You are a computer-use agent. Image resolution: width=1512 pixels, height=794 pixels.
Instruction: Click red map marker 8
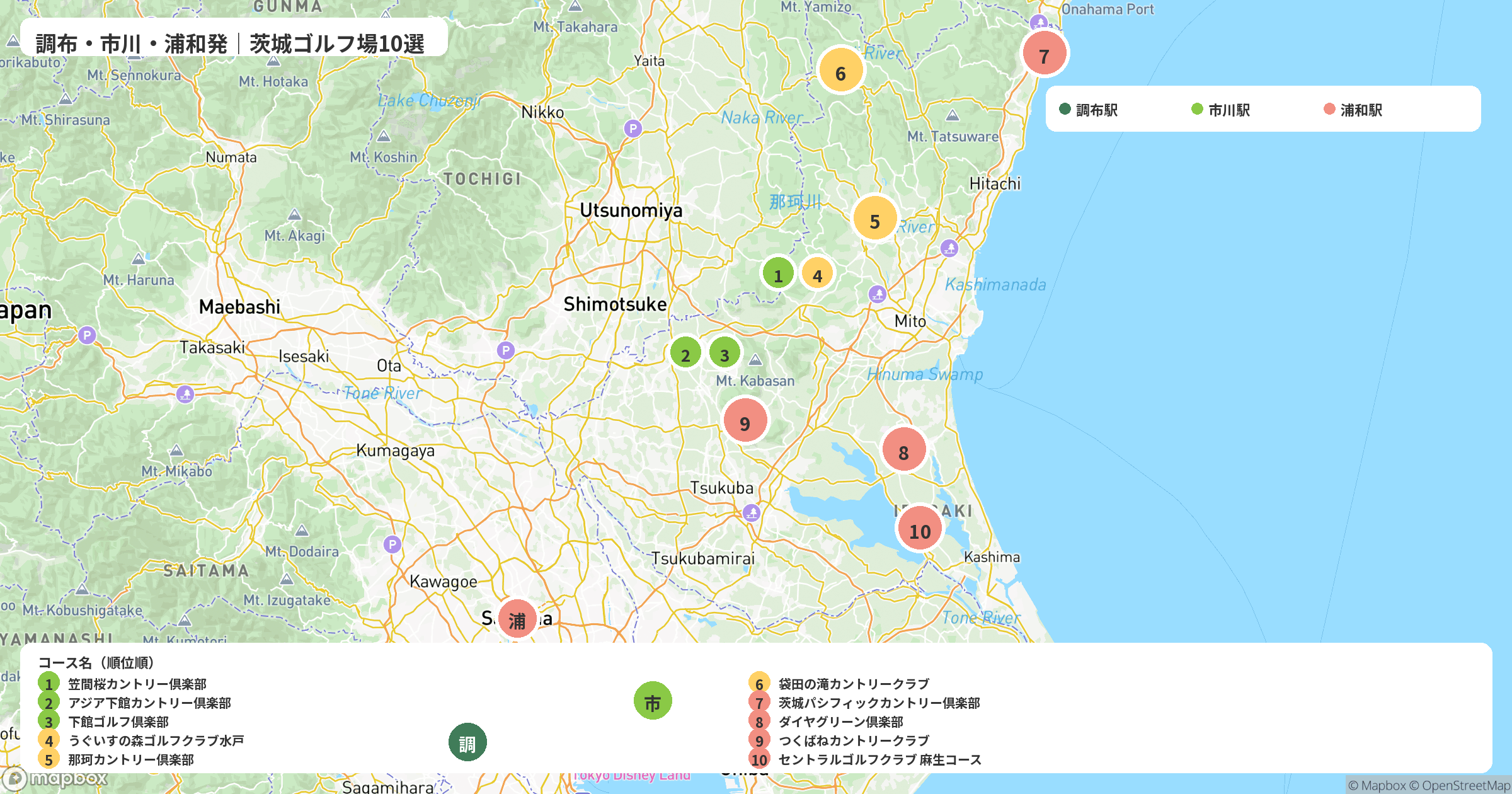tap(904, 449)
